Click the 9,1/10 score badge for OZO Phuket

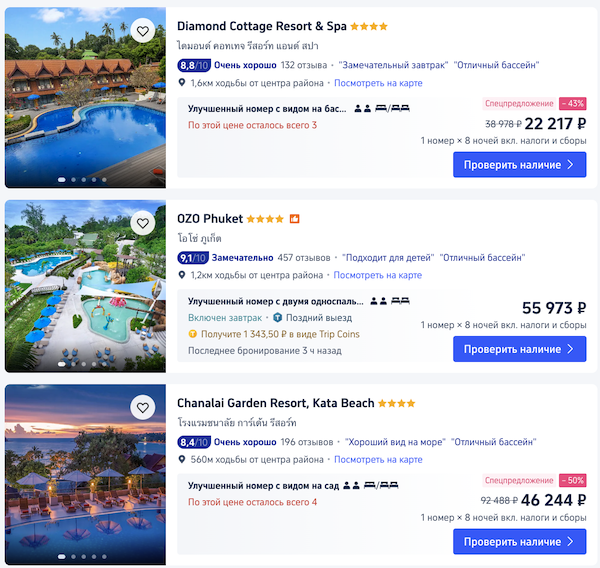click(193, 257)
